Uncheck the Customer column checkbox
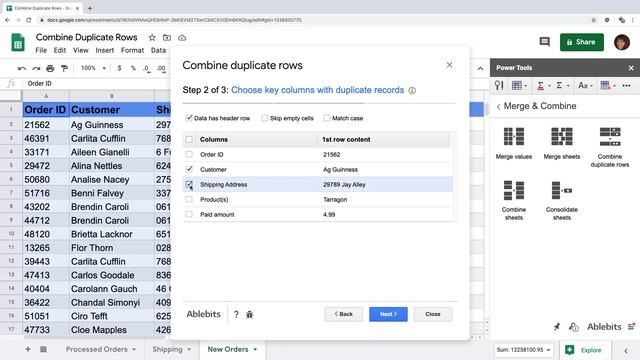The height and width of the screenshot is (360, 640). click(x=189, y=169)
